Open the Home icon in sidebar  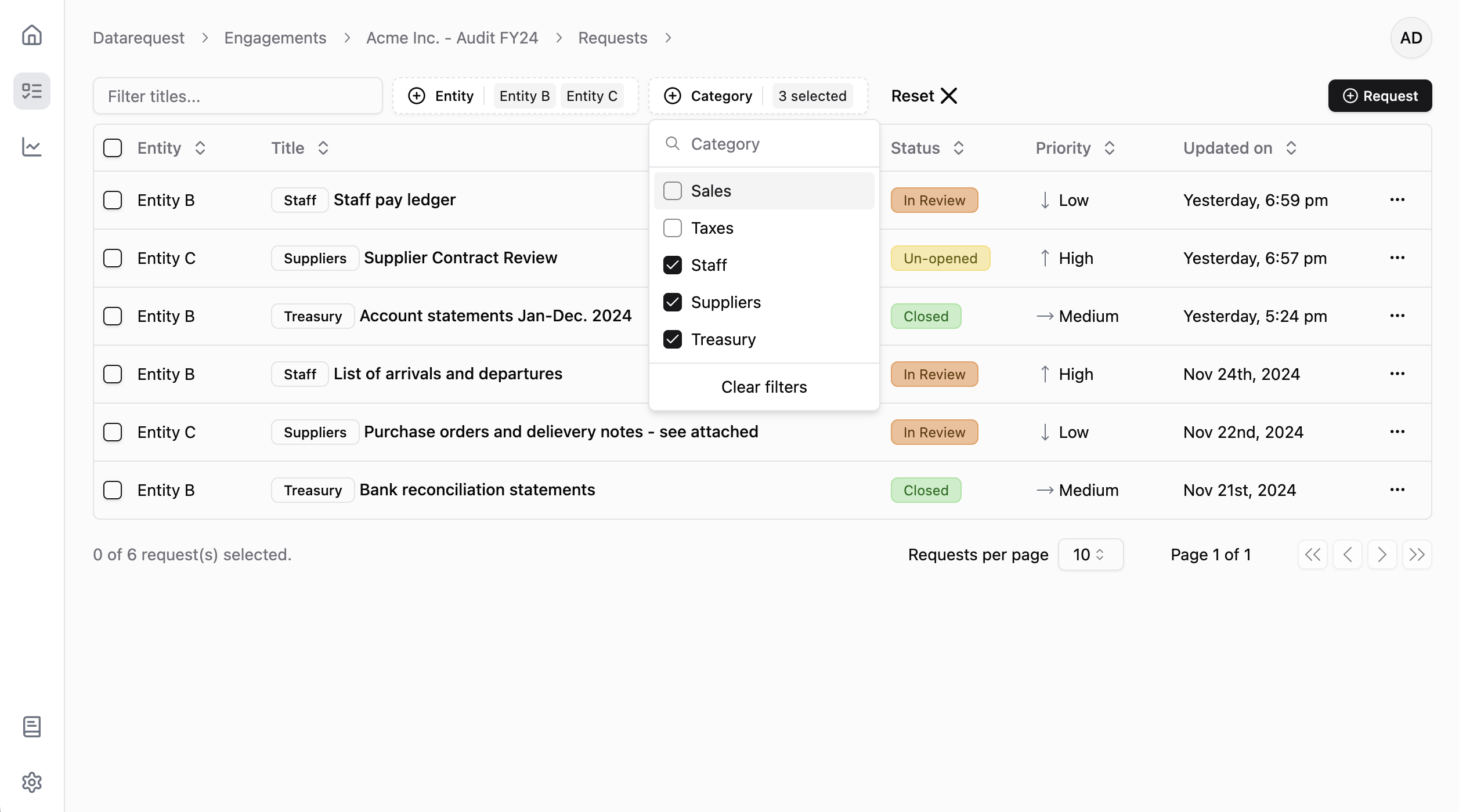pos(32,35)
